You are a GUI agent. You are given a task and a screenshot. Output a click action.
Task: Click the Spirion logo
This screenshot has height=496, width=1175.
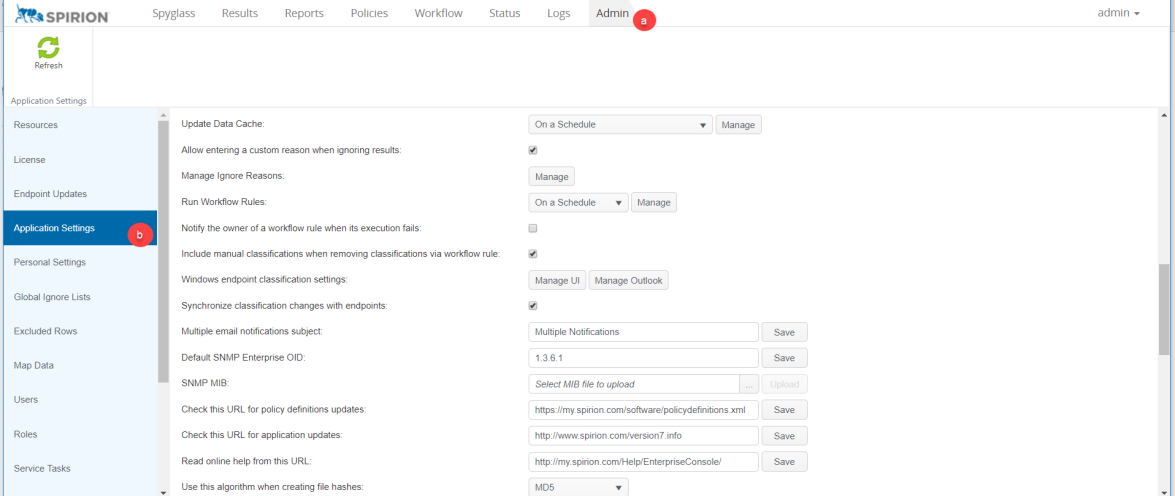[x=62, y=14]
